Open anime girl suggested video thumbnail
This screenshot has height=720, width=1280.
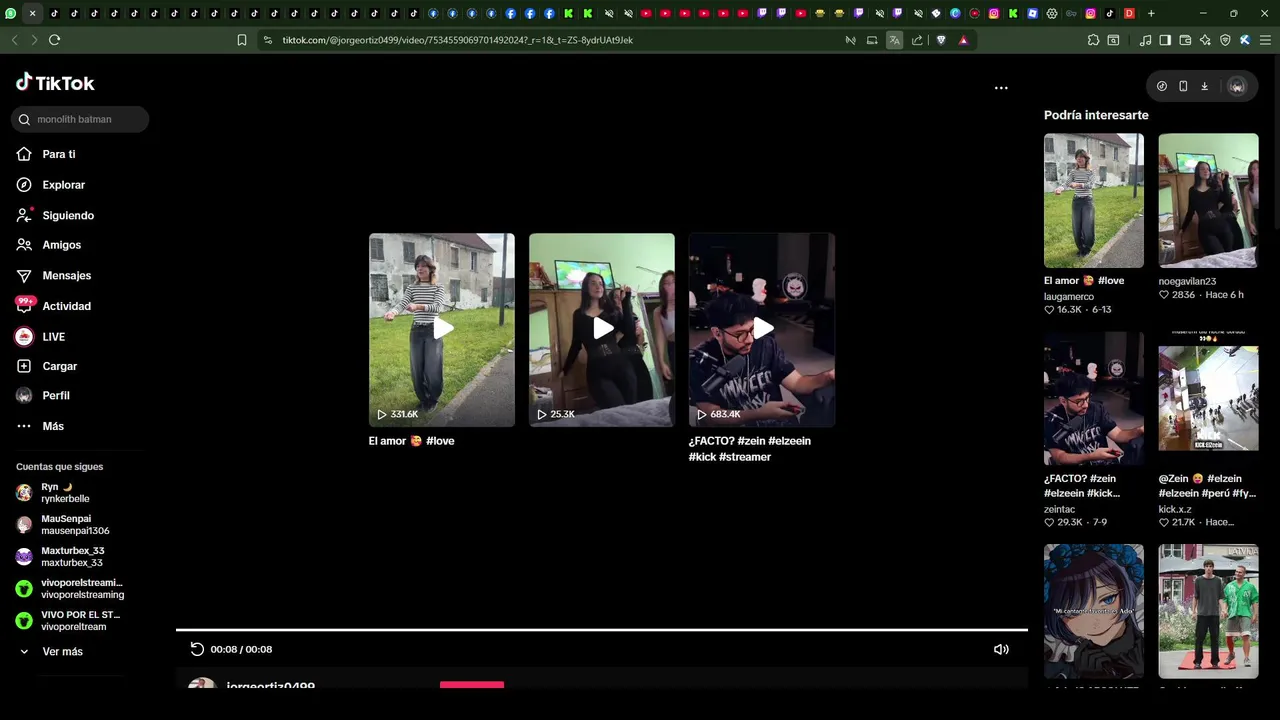coord(1094,611)
